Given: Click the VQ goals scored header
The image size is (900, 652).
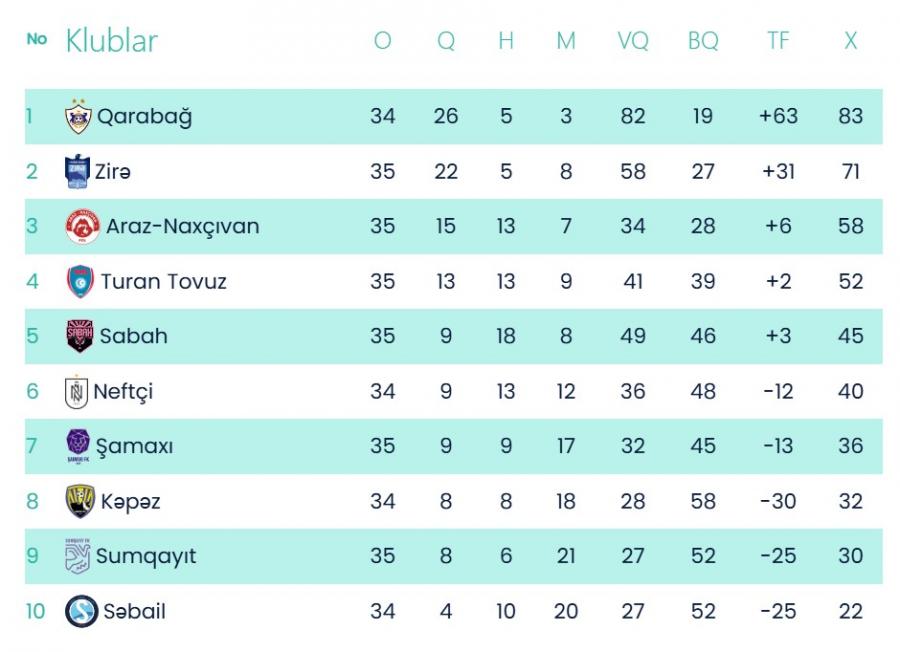Looking at the screenshot, I should click(x=633, y=41).
